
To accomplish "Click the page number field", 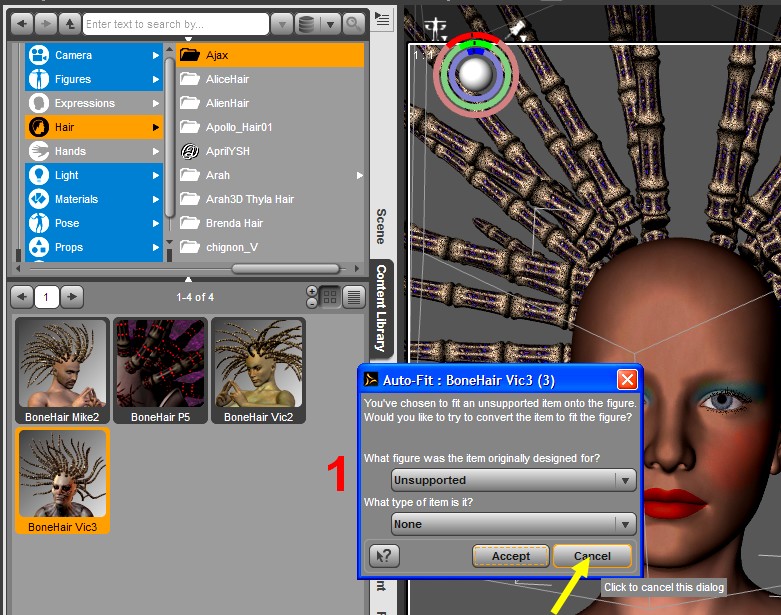I will click(x=47, y=297).
